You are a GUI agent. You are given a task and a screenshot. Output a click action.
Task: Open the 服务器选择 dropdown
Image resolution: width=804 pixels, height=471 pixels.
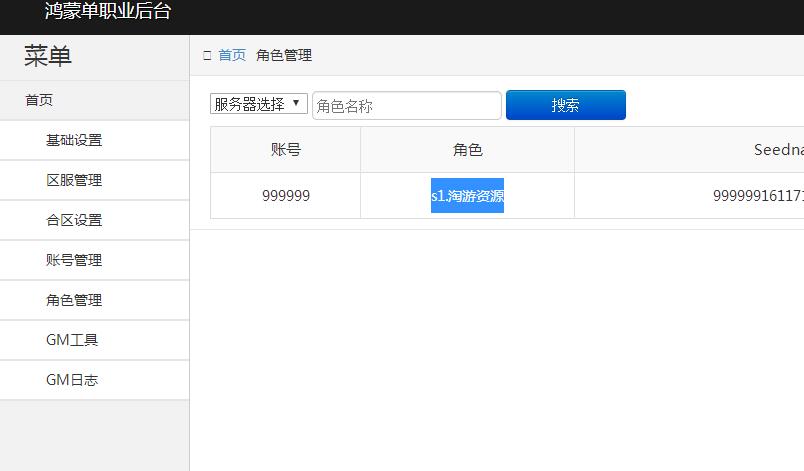(258, 104)
